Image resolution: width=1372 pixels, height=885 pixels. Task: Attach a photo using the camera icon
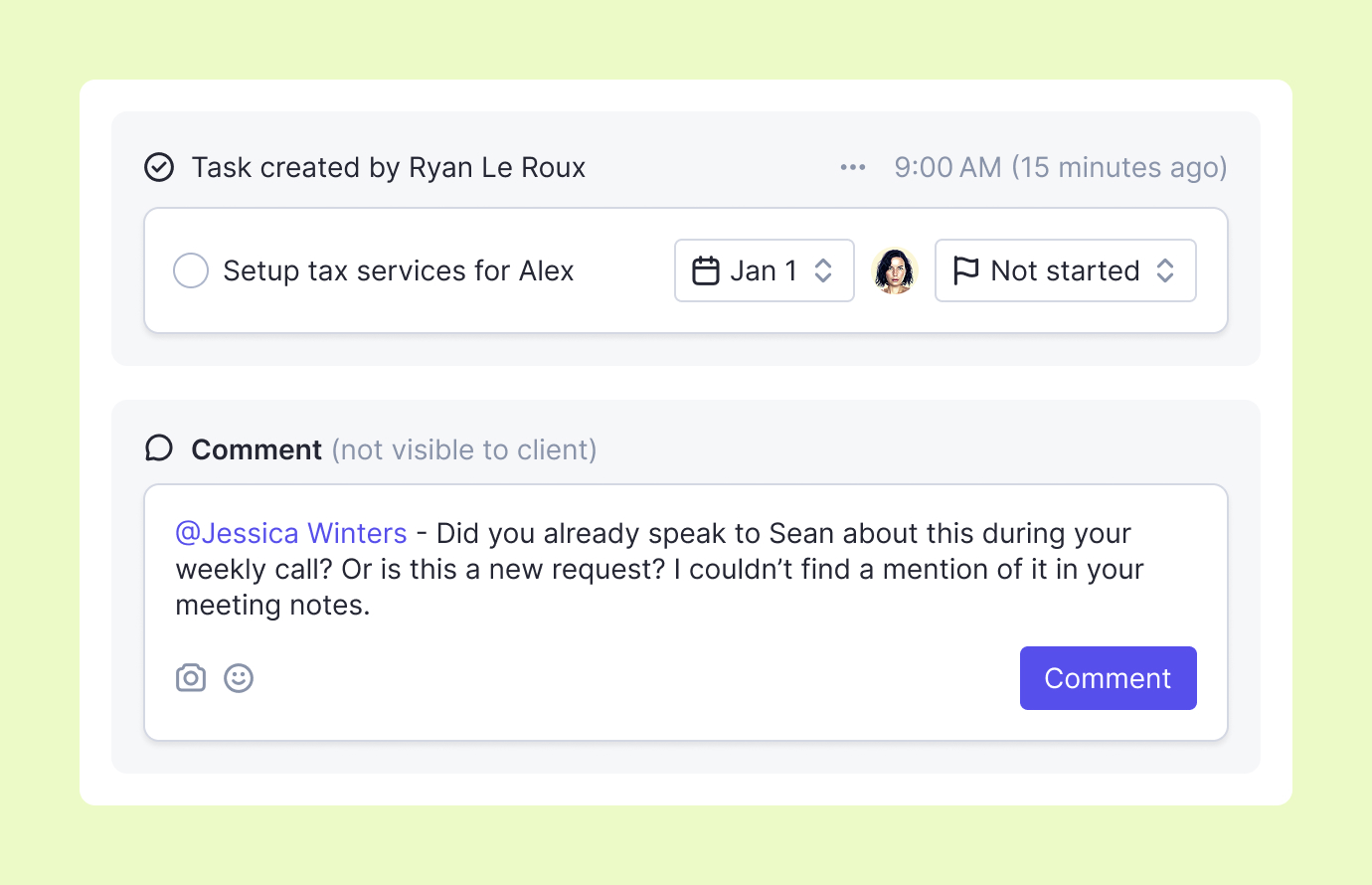point(191,678)
